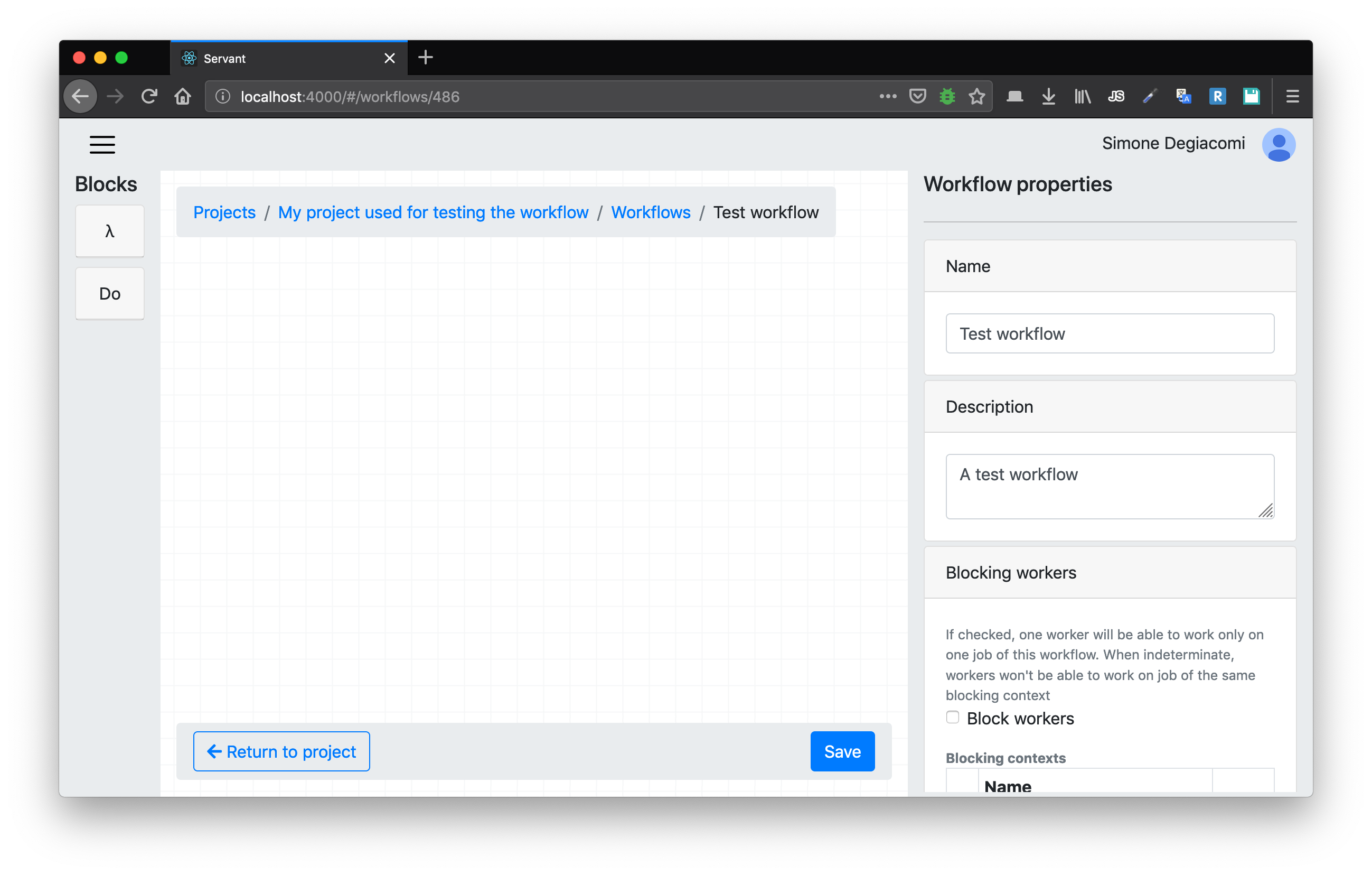Open the hamburger sidebar menu
This screenshot has height=875, width=1372.
(102, 145)
